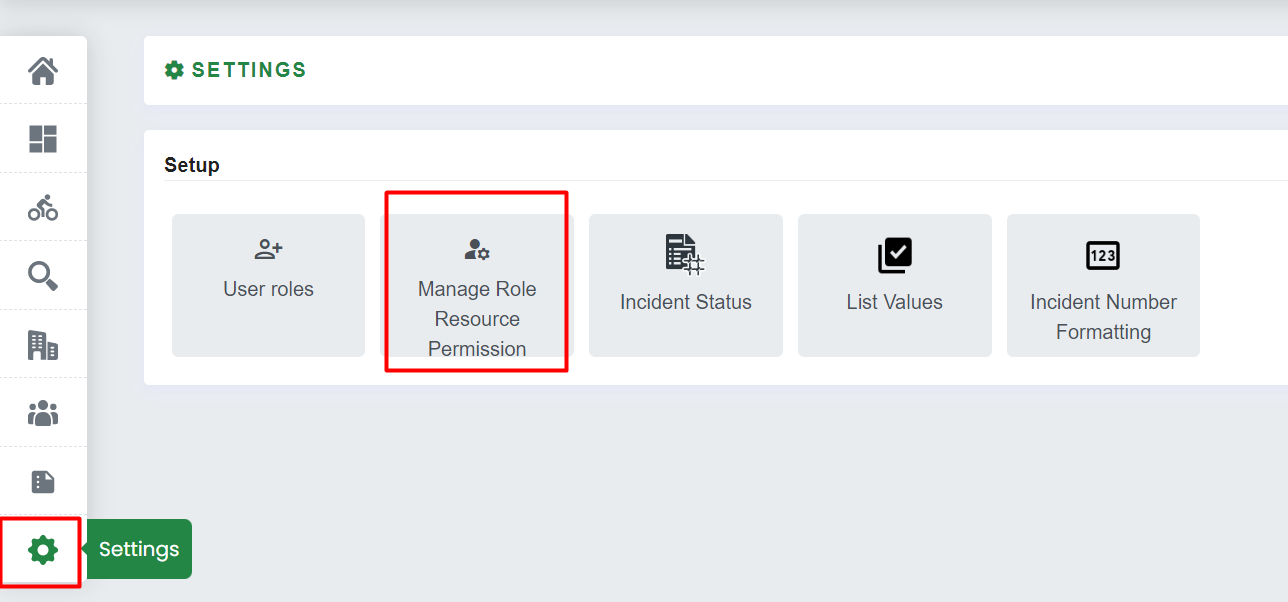Select the Settings gear in sidebar
Image resolution: width=1288 pixels, height=602 pixels.
tap(43, 549)
